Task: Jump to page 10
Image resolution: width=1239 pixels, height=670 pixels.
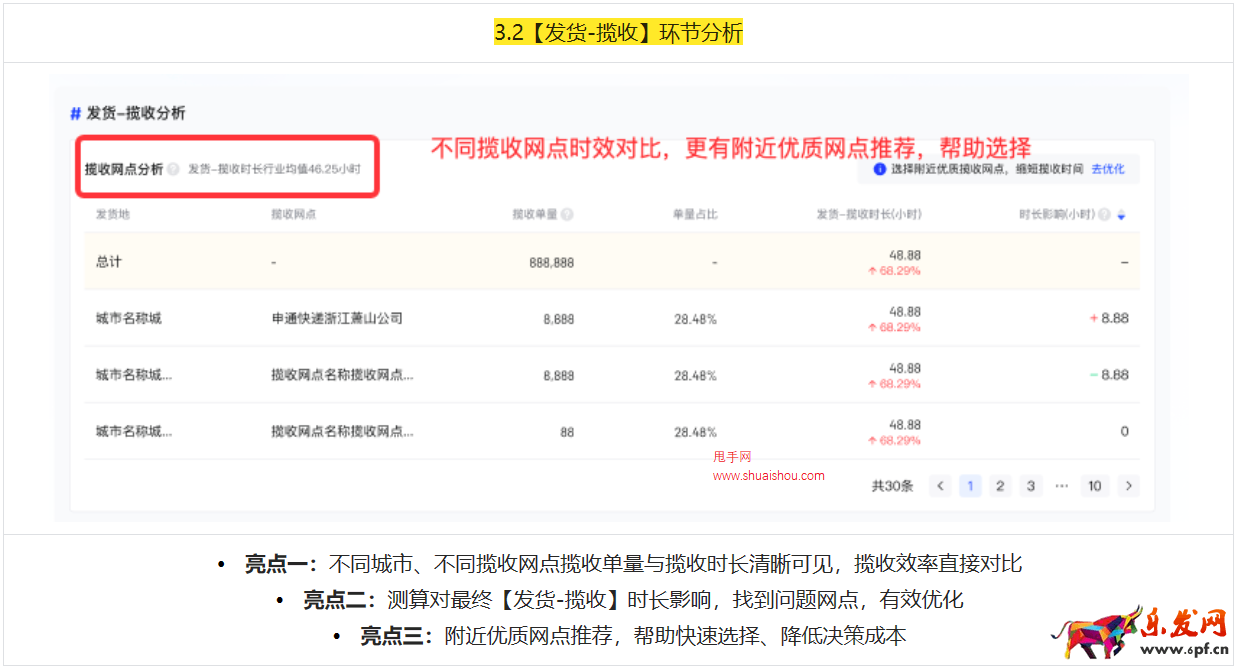Action: (x=1095, y=485)
